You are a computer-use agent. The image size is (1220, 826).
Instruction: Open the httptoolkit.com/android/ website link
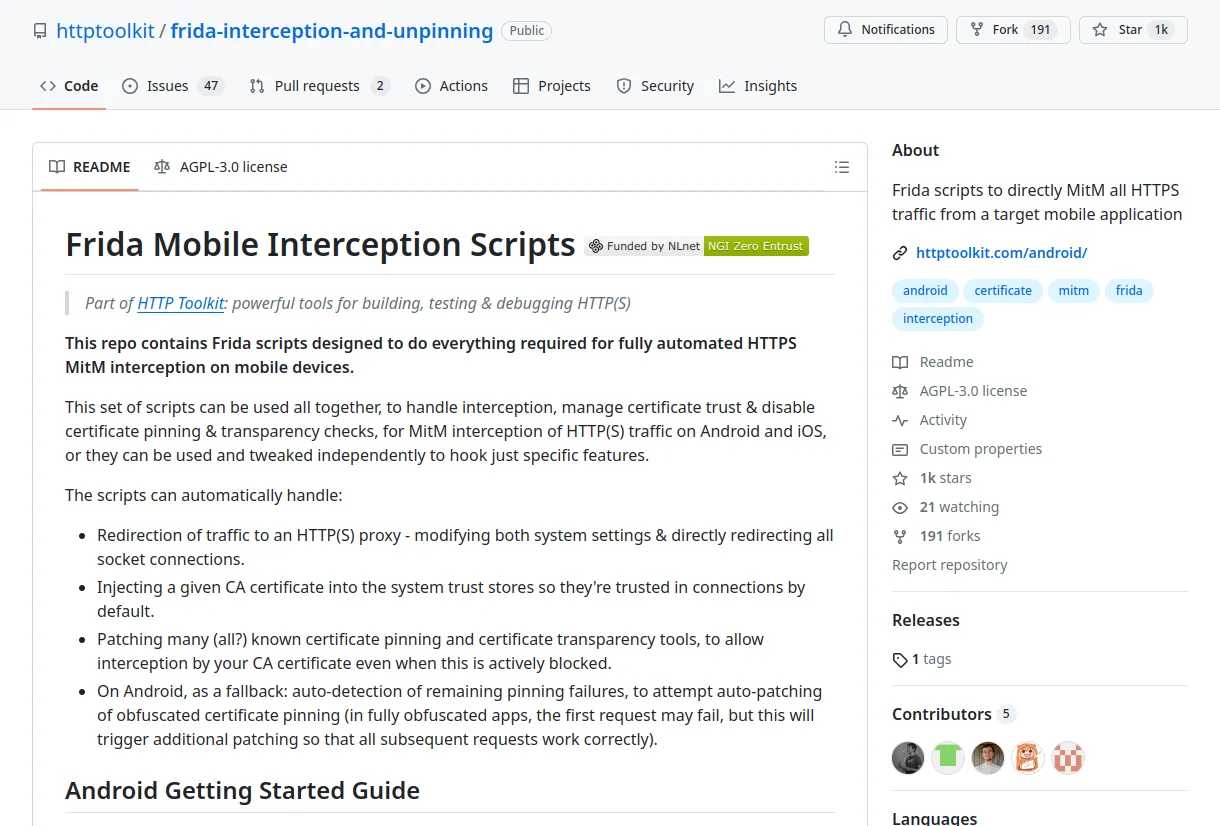pyautogui.click(x=1001, y=253)
